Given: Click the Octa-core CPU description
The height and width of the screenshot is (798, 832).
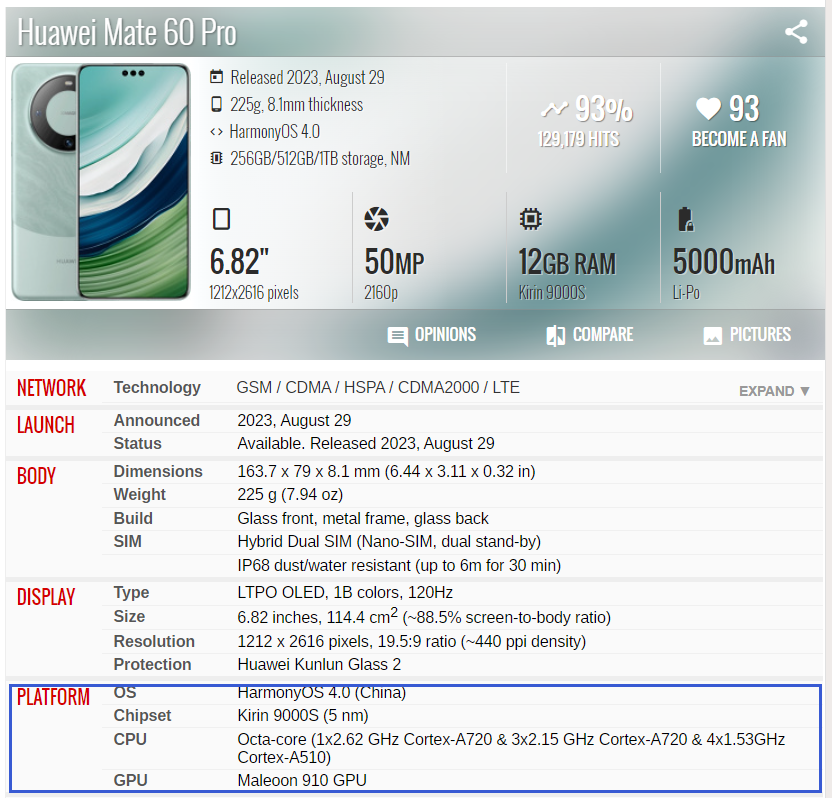Looking at the screenshot, I should click(x=512, y=748).
